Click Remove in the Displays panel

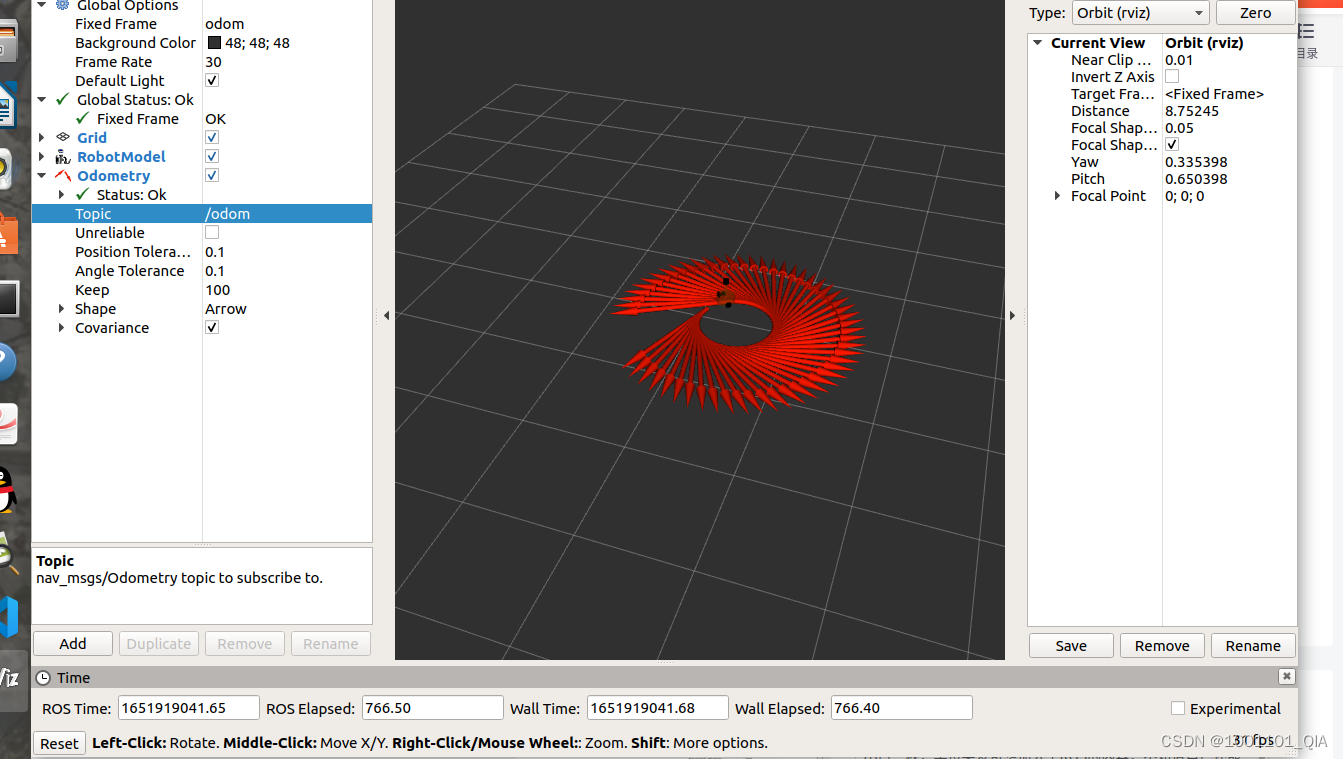[x=245, y=643]
